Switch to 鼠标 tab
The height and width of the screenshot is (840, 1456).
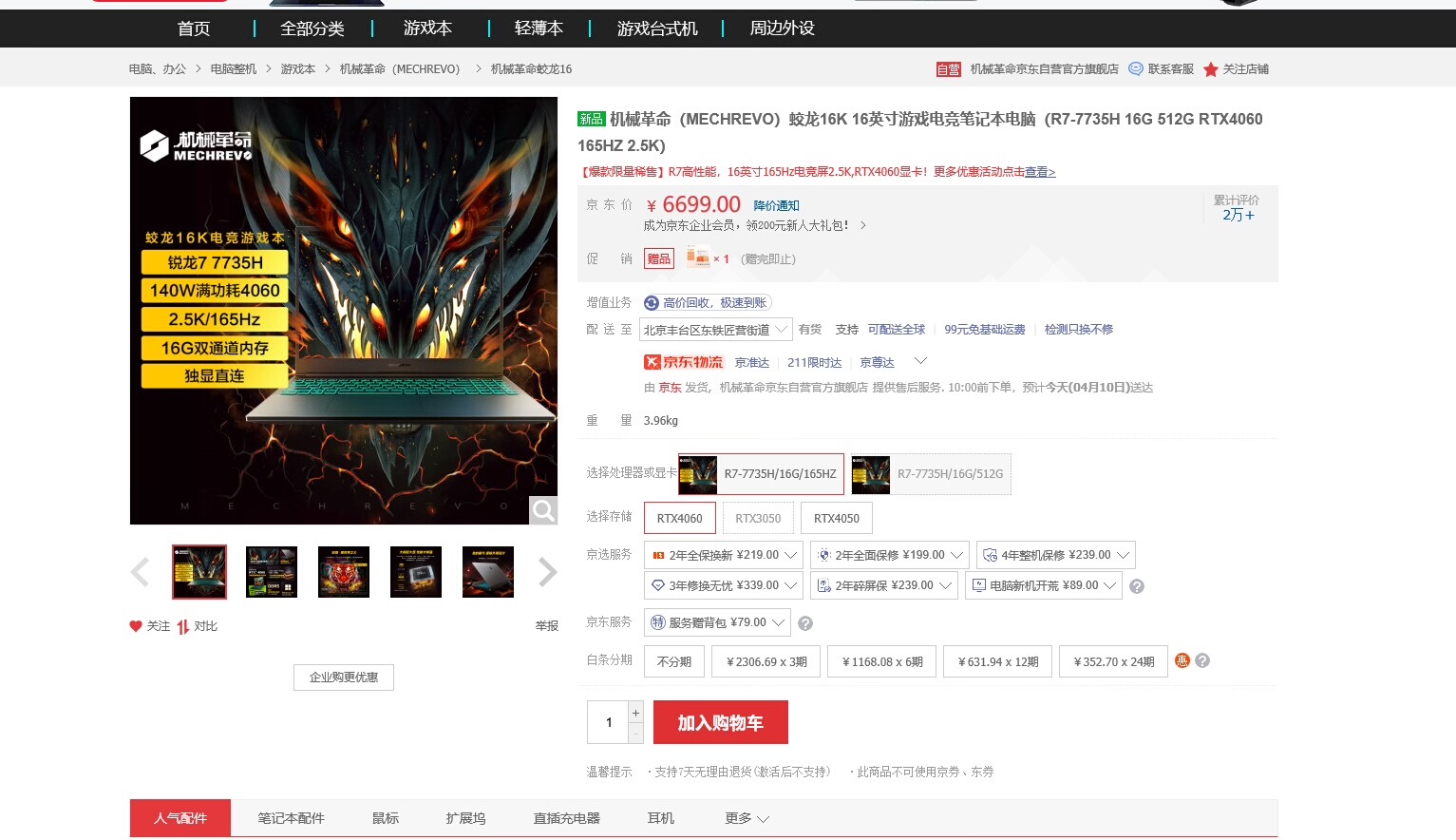[386, 818]
